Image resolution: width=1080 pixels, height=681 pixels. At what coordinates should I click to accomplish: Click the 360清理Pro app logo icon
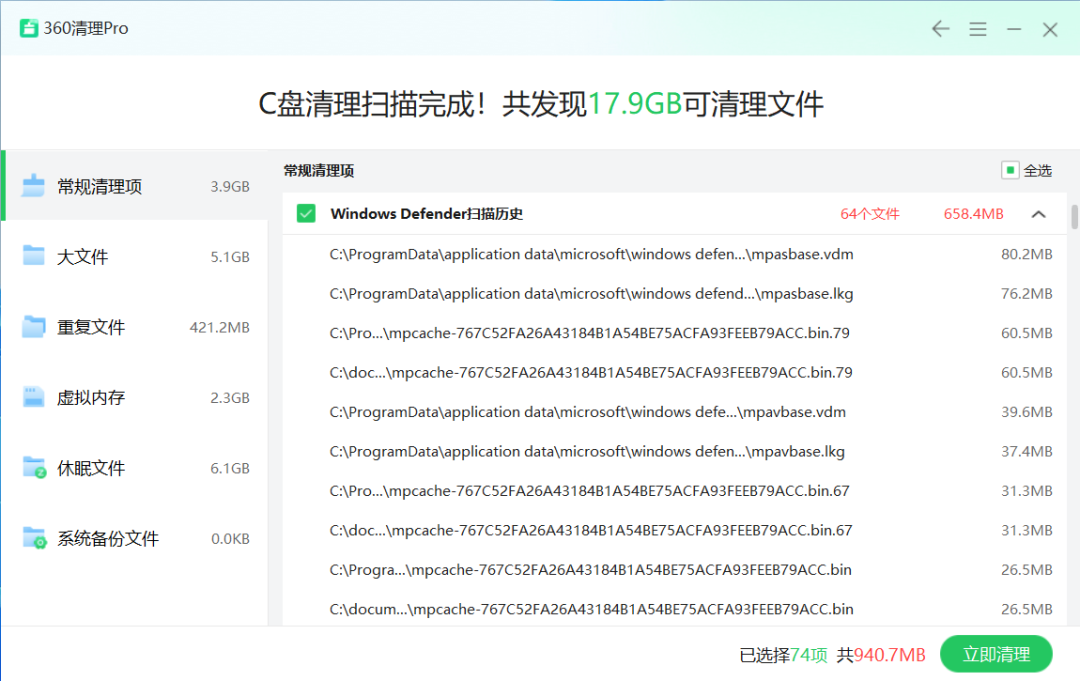click(29, 28)
